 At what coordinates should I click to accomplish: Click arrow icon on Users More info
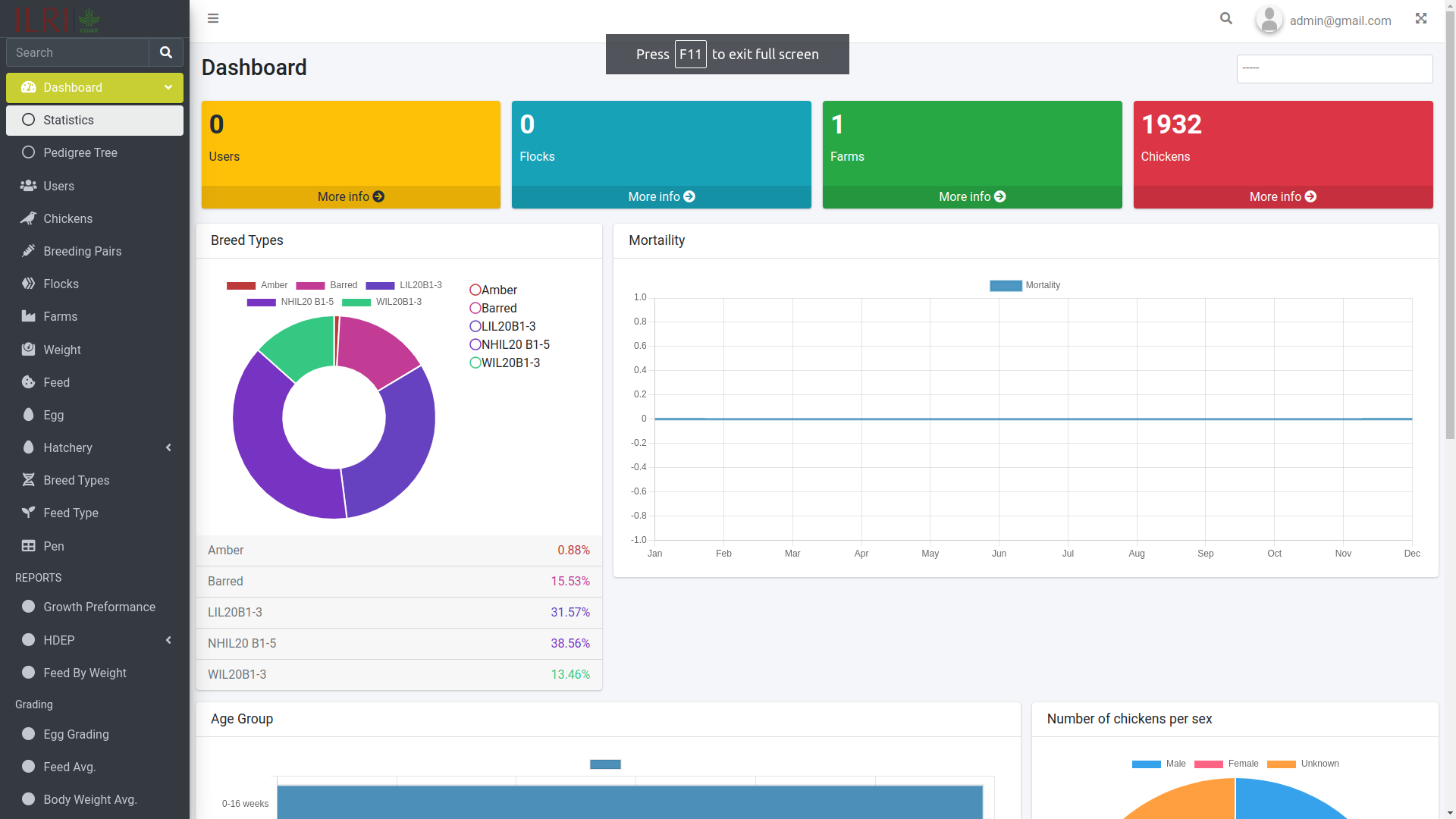click(378, 196)
